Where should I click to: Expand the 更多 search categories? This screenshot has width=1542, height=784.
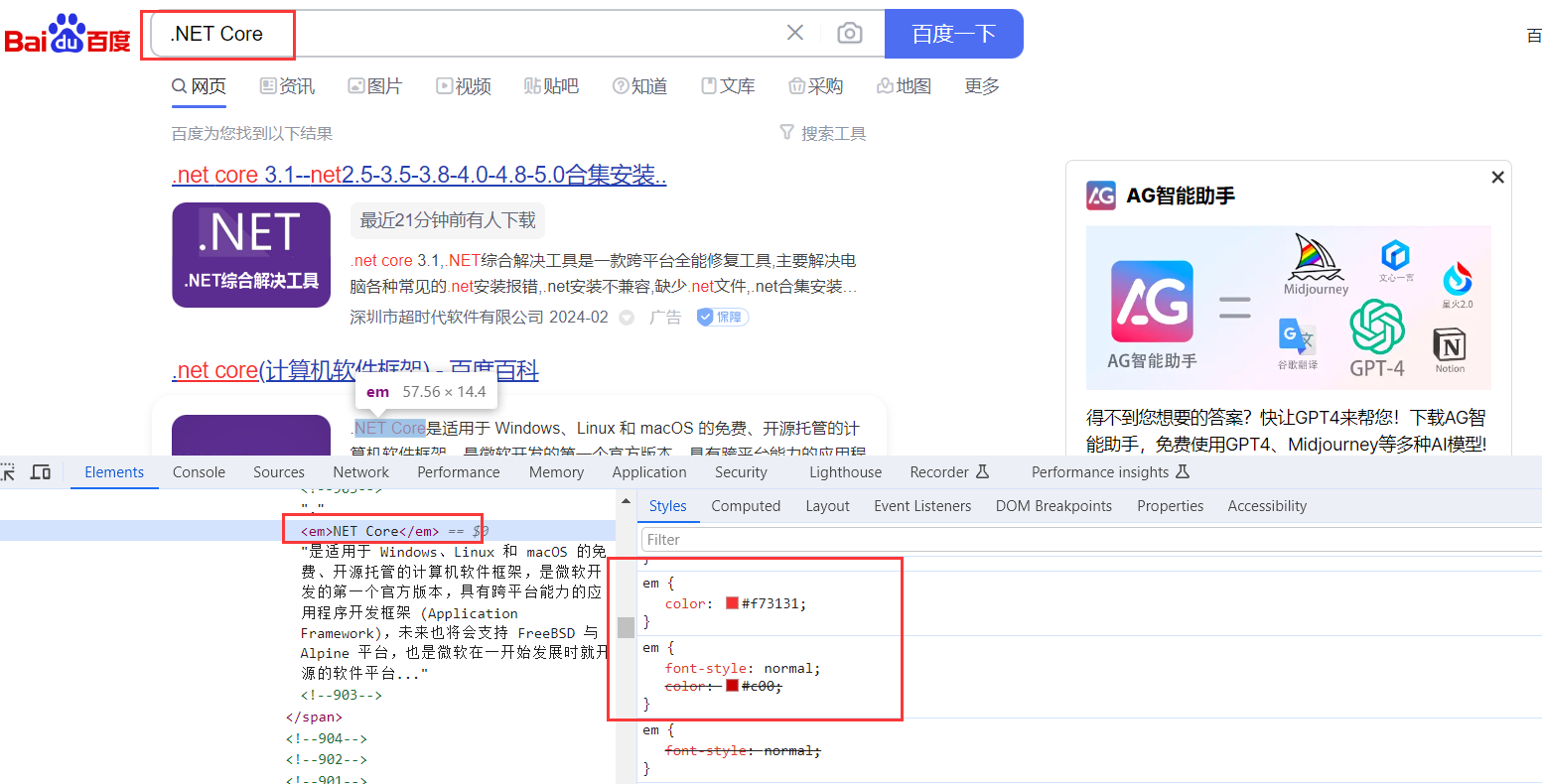[x=982, y=86]
